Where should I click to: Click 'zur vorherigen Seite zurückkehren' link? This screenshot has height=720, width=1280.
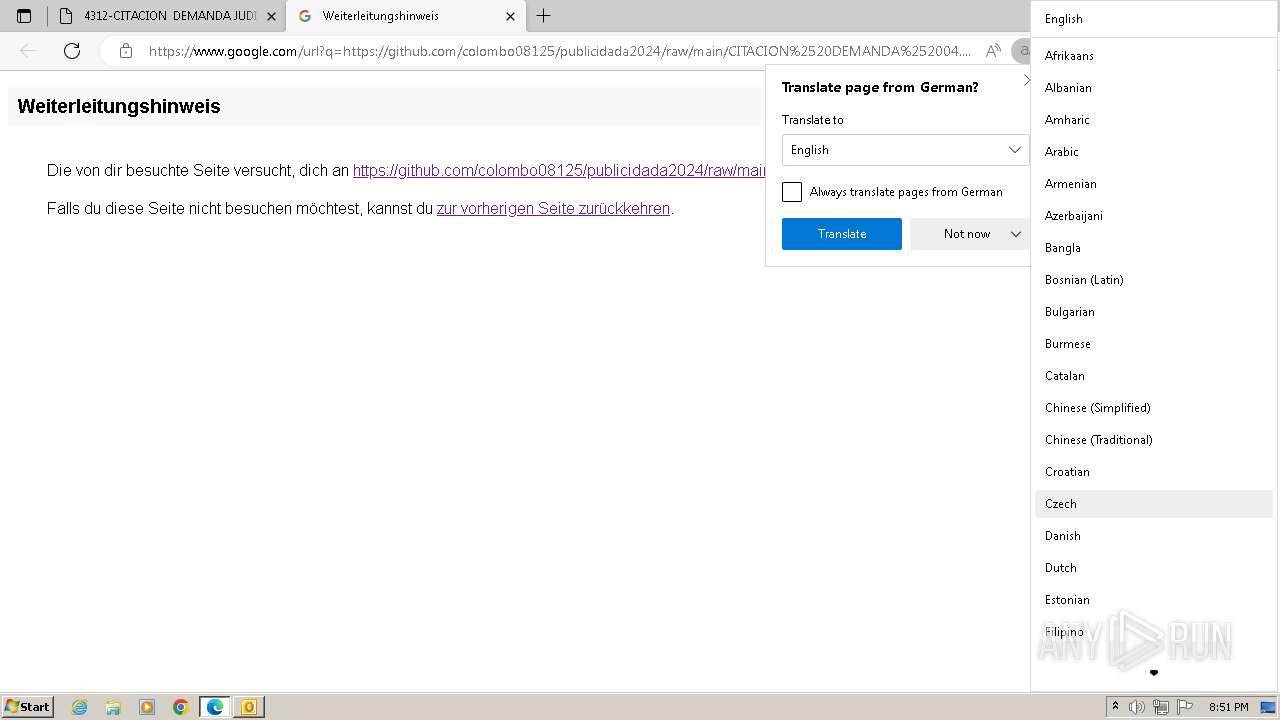click(x=553, y=209)
